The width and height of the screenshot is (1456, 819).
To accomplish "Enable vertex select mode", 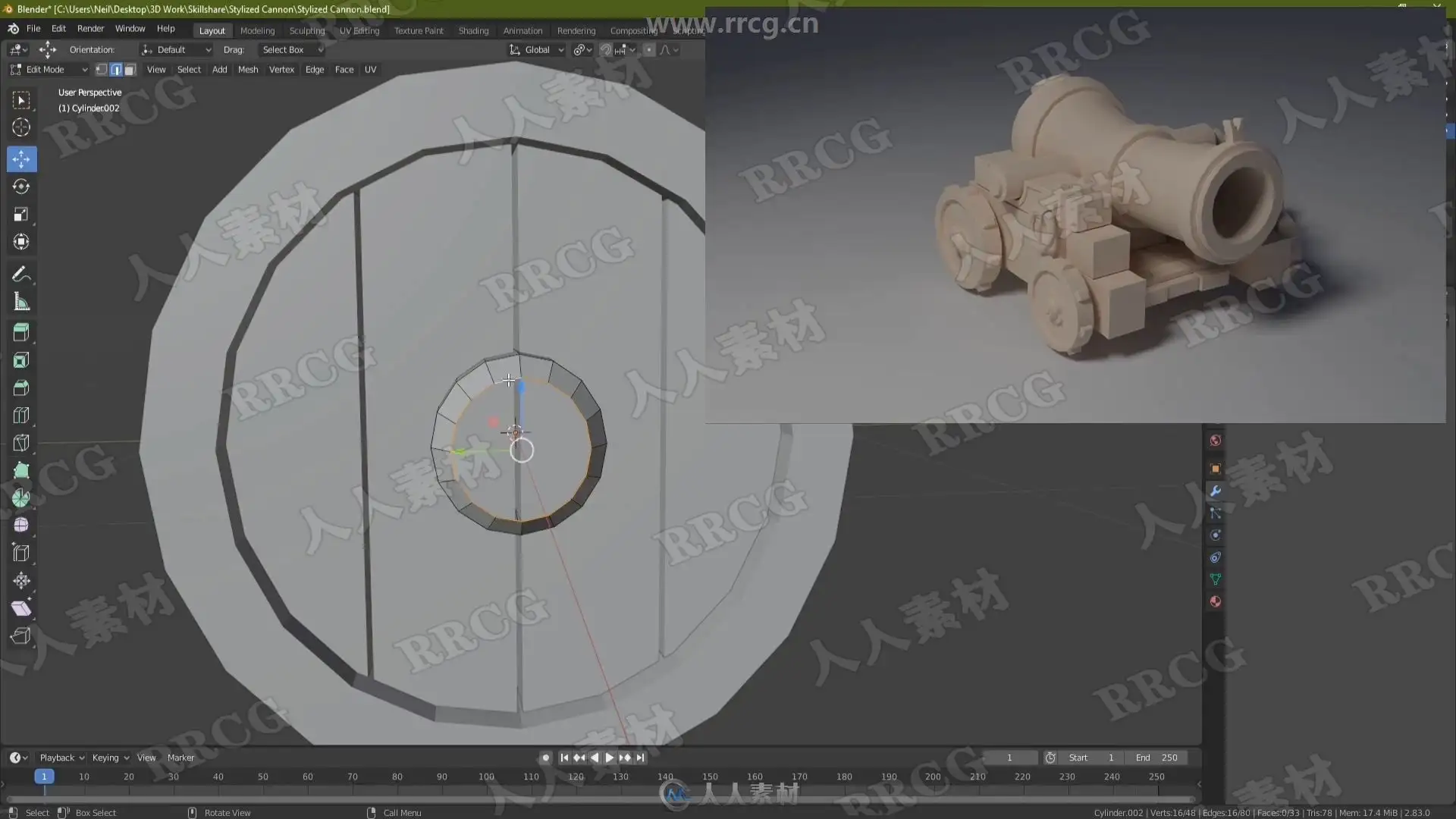I will coord(102,70).
